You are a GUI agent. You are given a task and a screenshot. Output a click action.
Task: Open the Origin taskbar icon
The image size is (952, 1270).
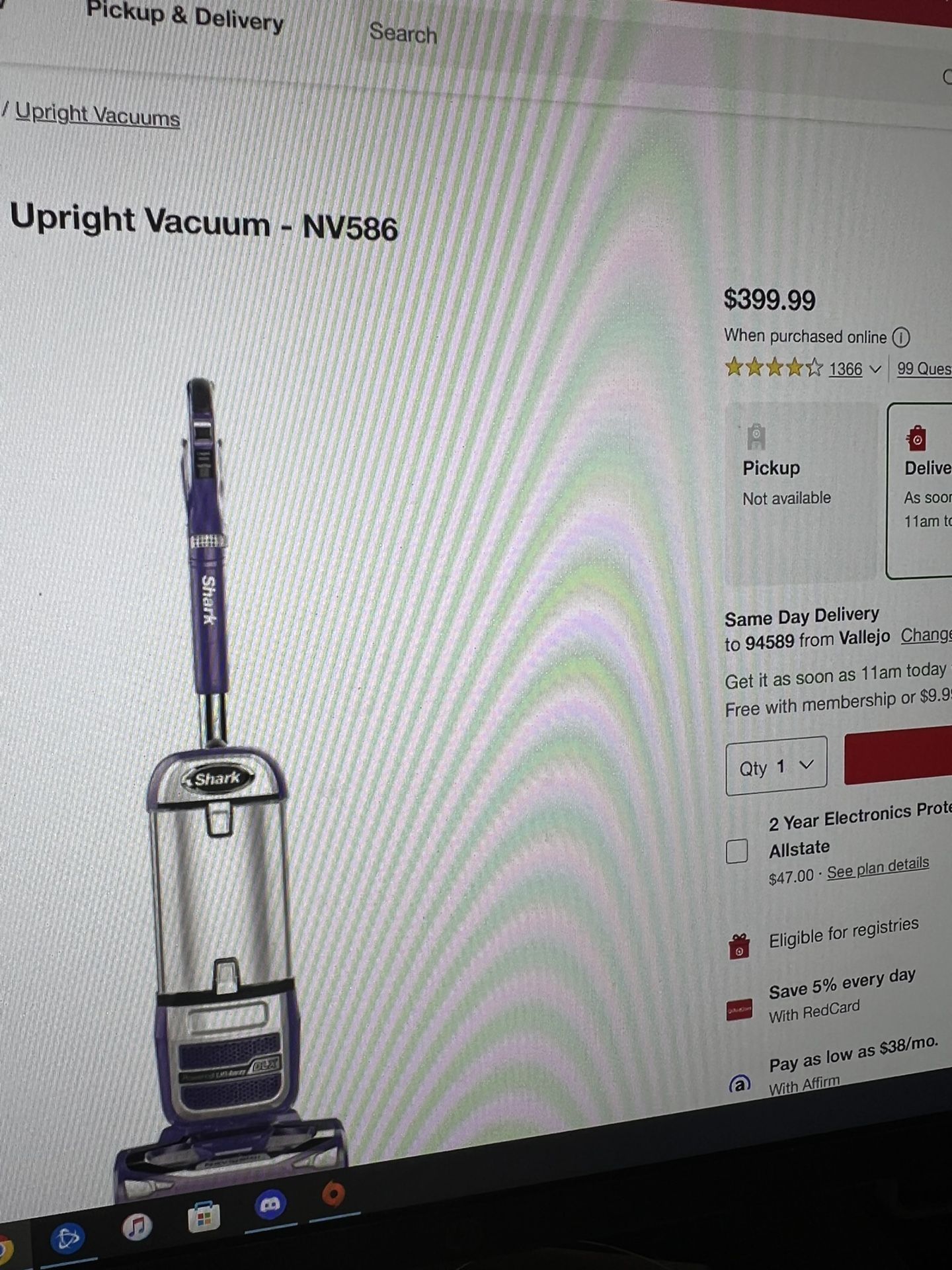click(334, 1193)
